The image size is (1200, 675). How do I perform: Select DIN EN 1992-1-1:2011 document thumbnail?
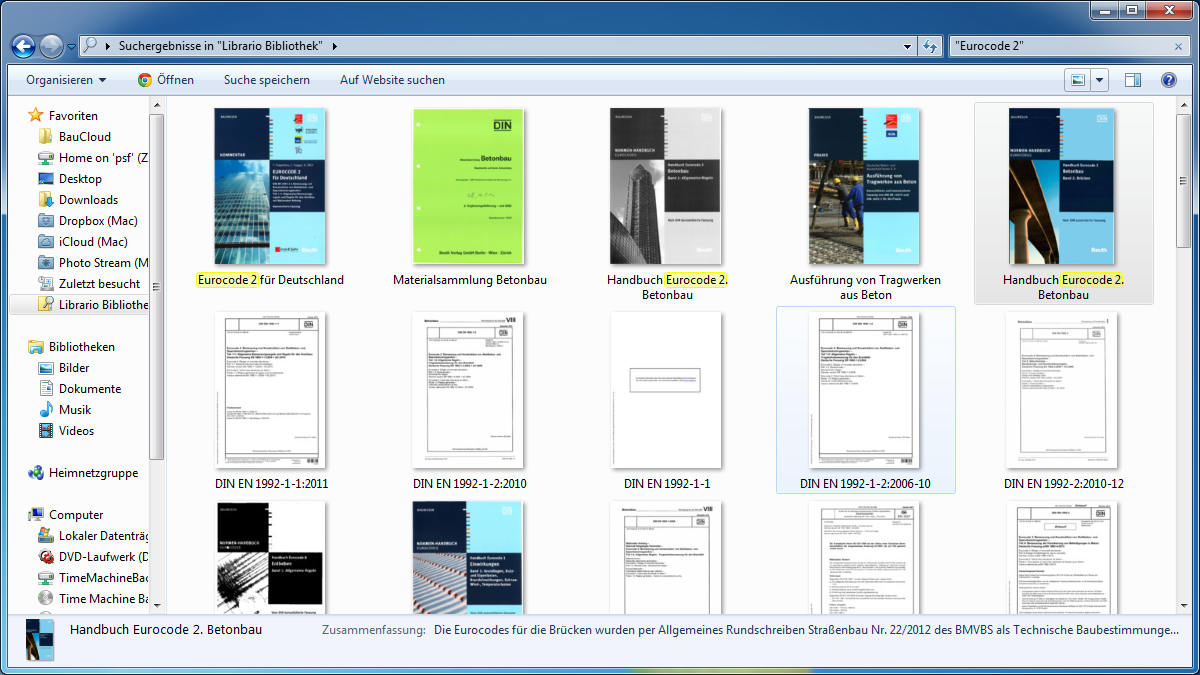click(x=270, y=390)
